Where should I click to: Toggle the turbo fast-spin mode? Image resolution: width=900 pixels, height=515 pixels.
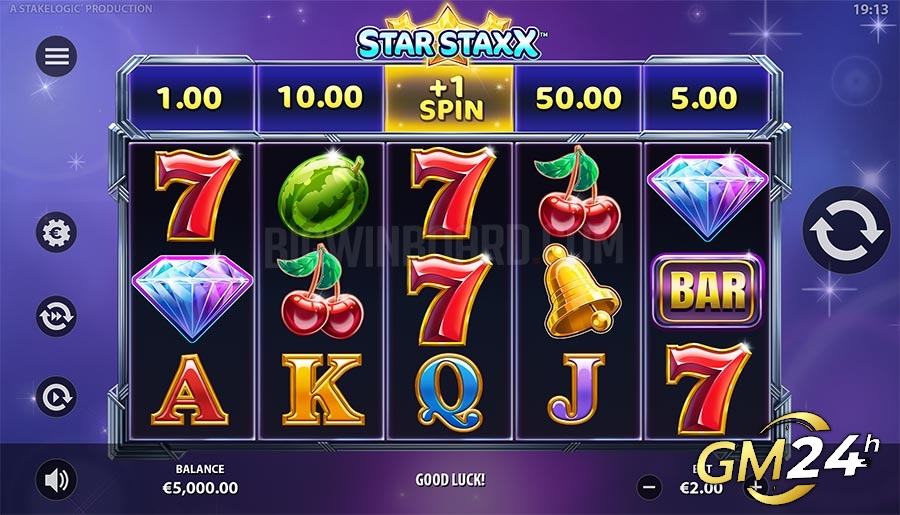click(x=56, y=316)
